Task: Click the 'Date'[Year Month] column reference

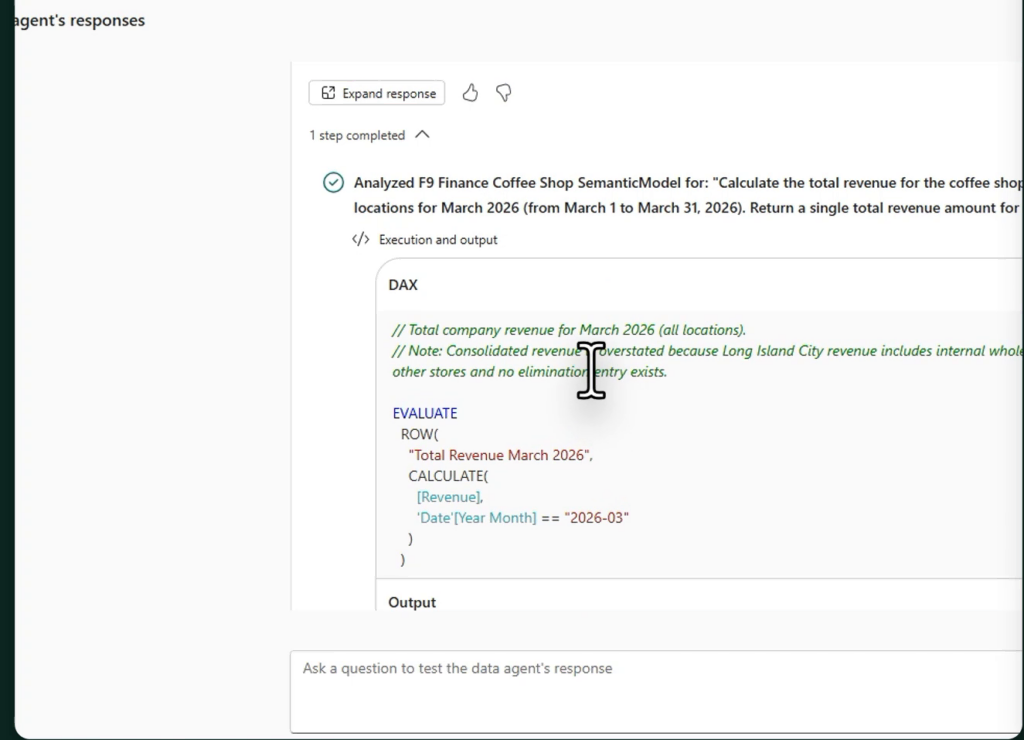Action: point(477,518)
